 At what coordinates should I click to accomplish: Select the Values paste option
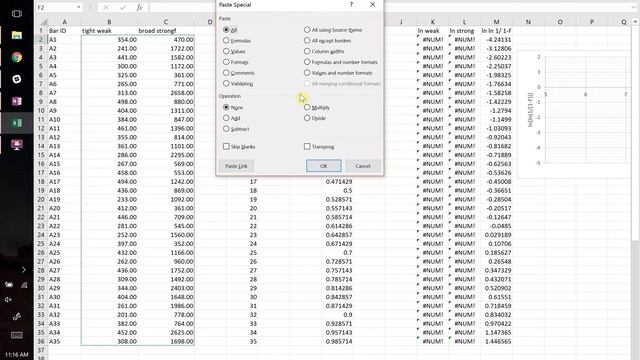(234, 51)
